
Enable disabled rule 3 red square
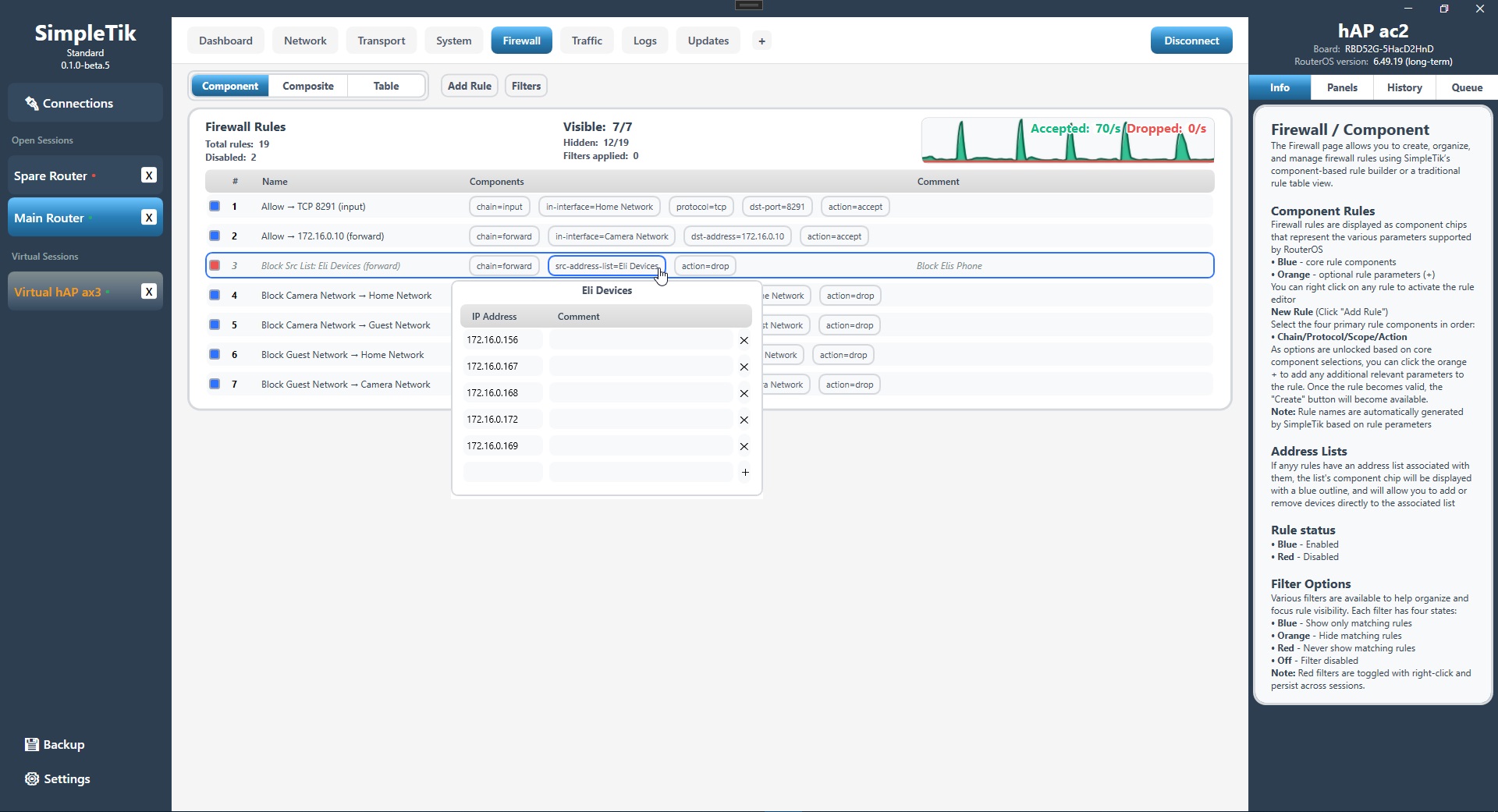(x=215, y=265)
